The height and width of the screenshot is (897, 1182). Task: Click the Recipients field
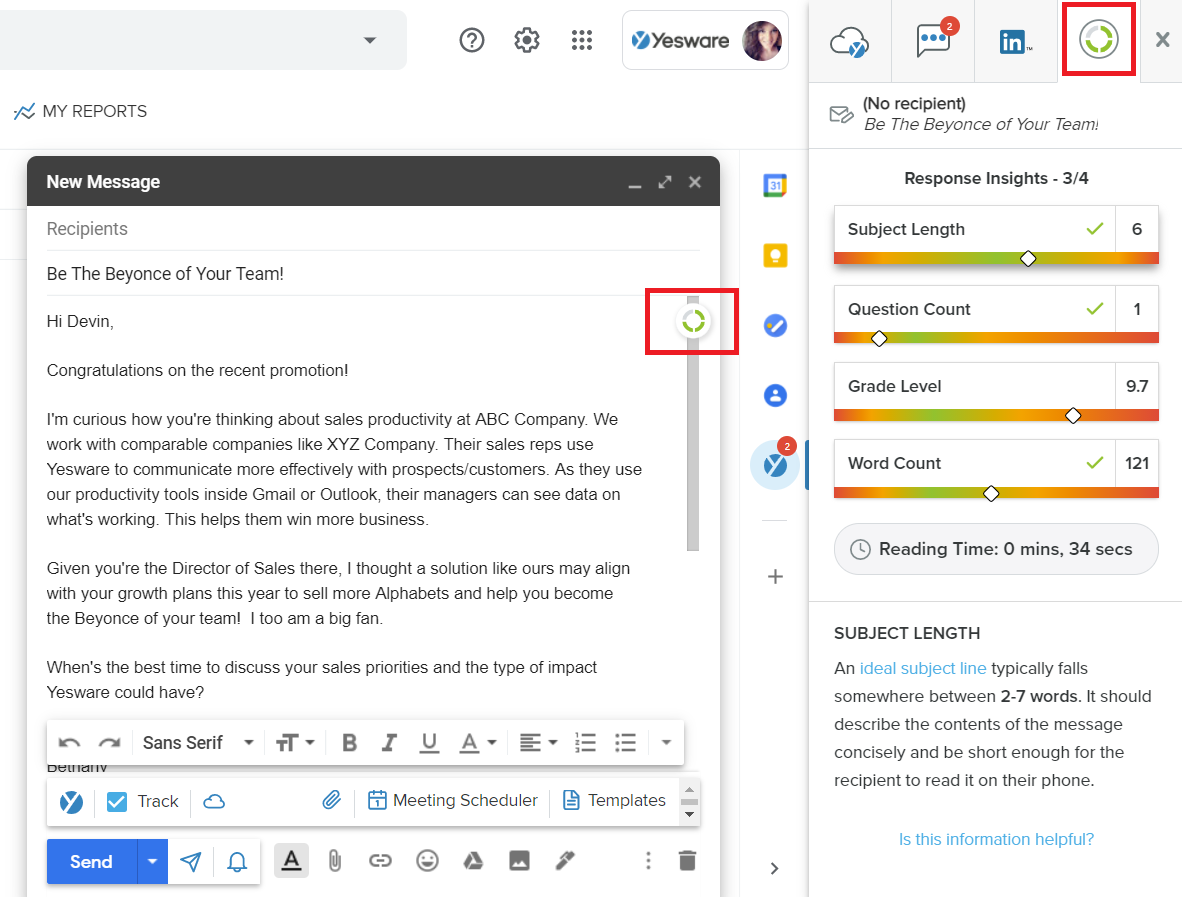(373, 228)
